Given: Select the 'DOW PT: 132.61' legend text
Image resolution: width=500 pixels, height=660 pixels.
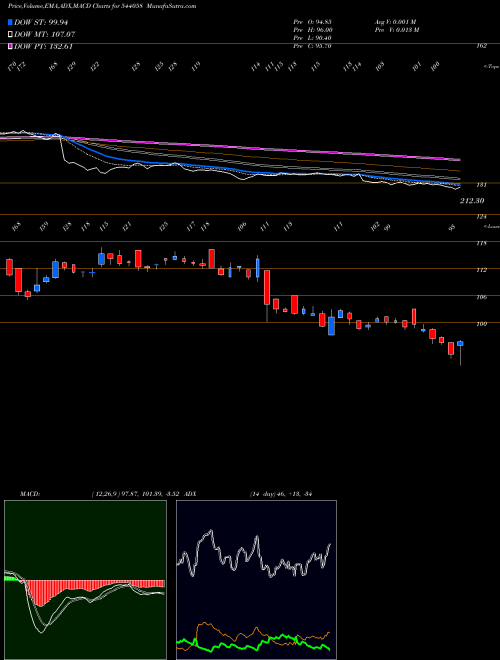Looking at the screenshot, I should pos(43,46).
